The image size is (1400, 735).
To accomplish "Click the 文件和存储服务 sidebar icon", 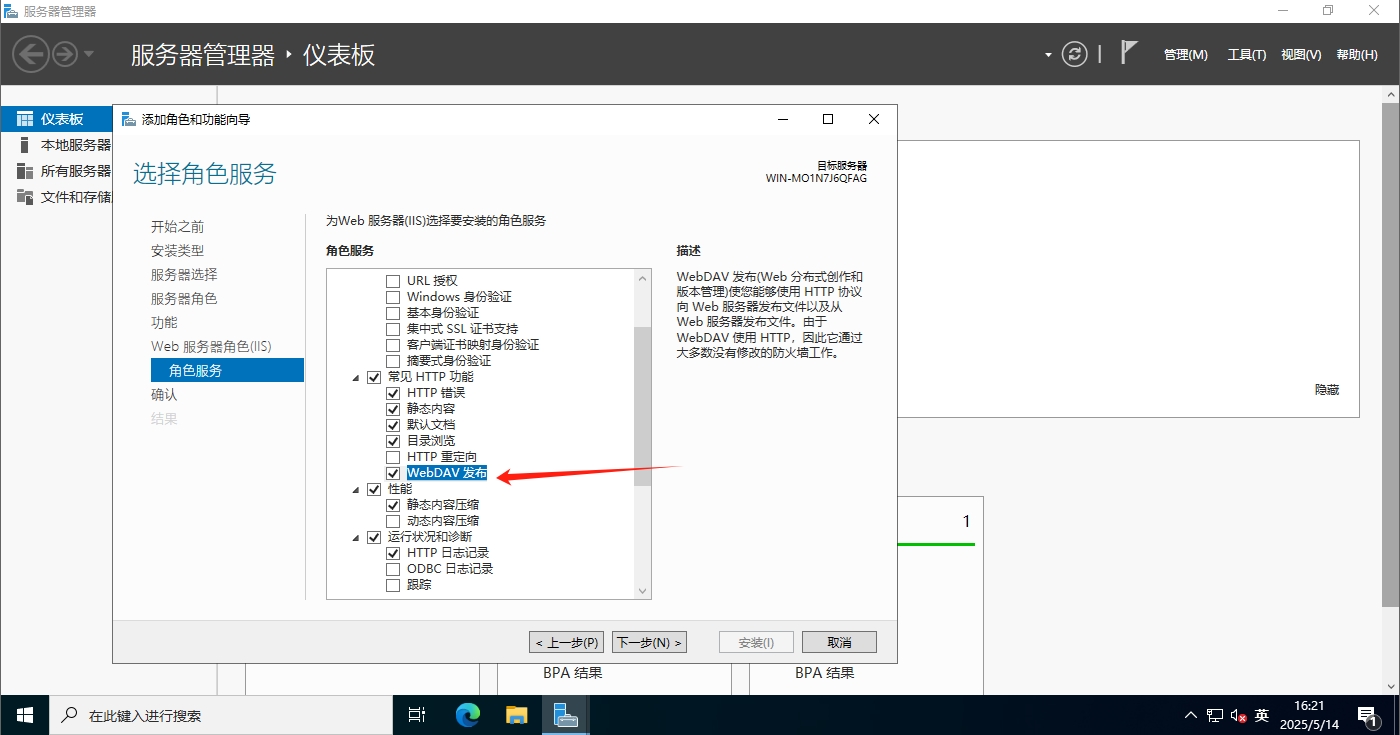I will [24, 197].
